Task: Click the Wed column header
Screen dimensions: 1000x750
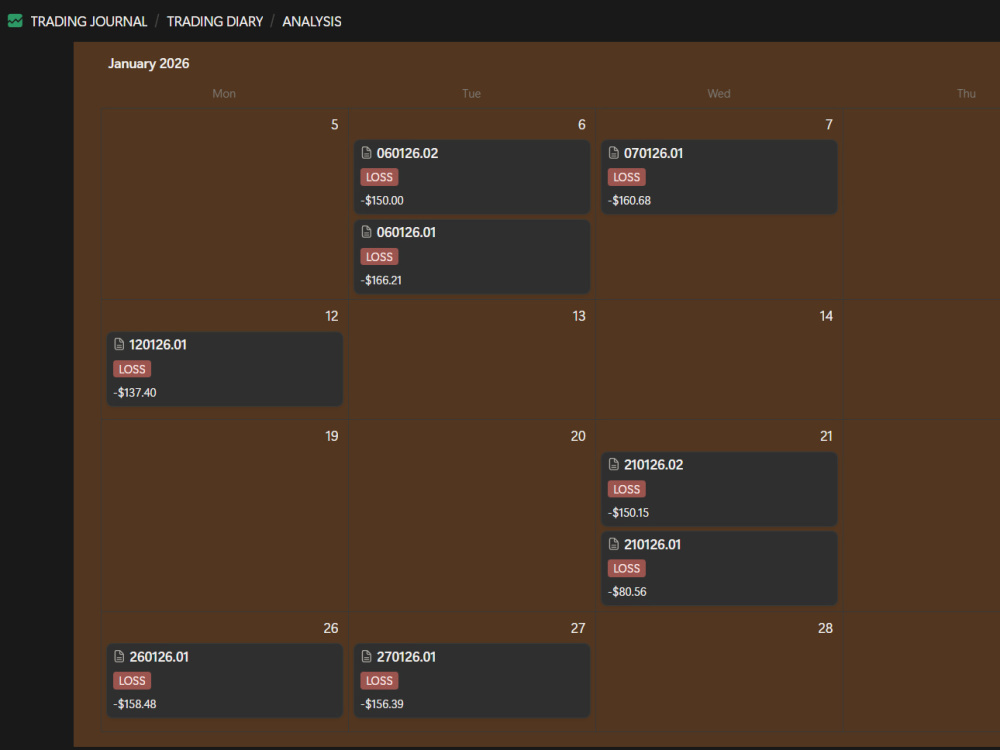Action: coord(719,94)
